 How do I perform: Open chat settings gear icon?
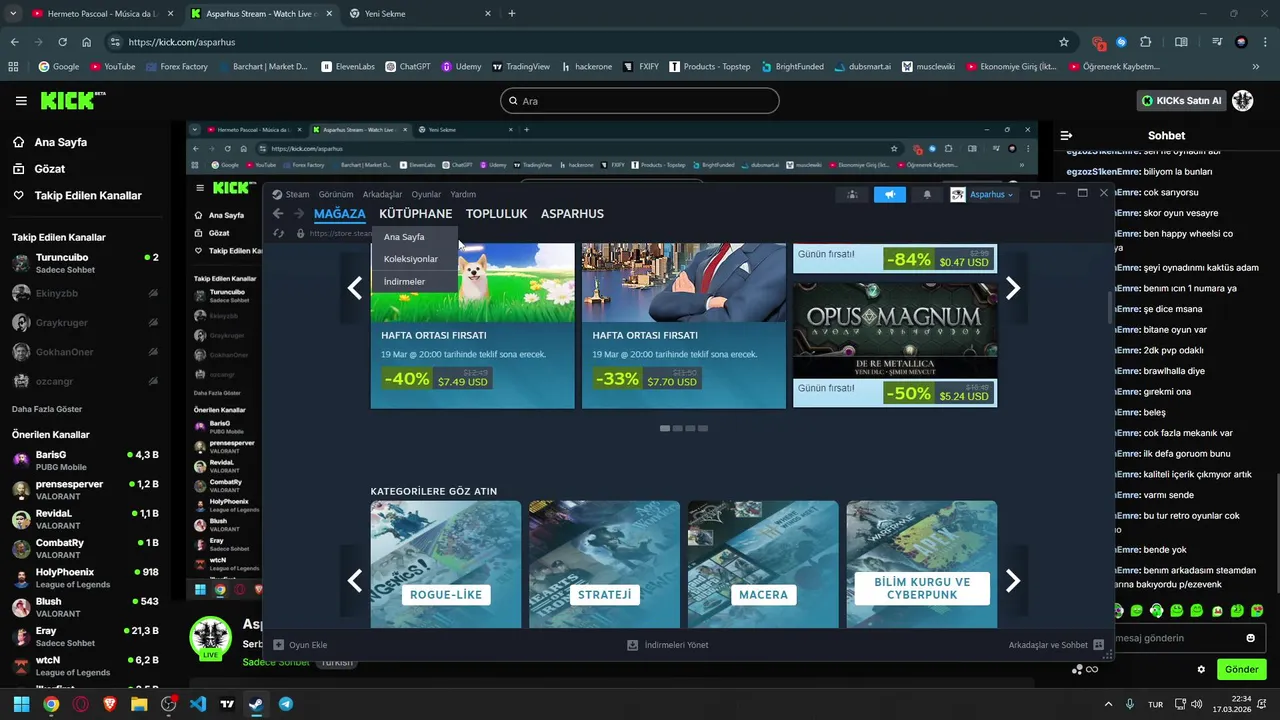tap(1201, 669)
